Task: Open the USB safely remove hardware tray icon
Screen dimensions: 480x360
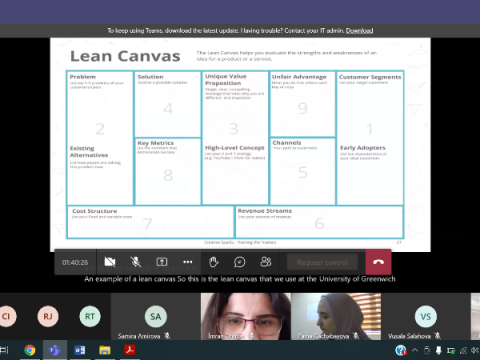Action: click(439, 350)
